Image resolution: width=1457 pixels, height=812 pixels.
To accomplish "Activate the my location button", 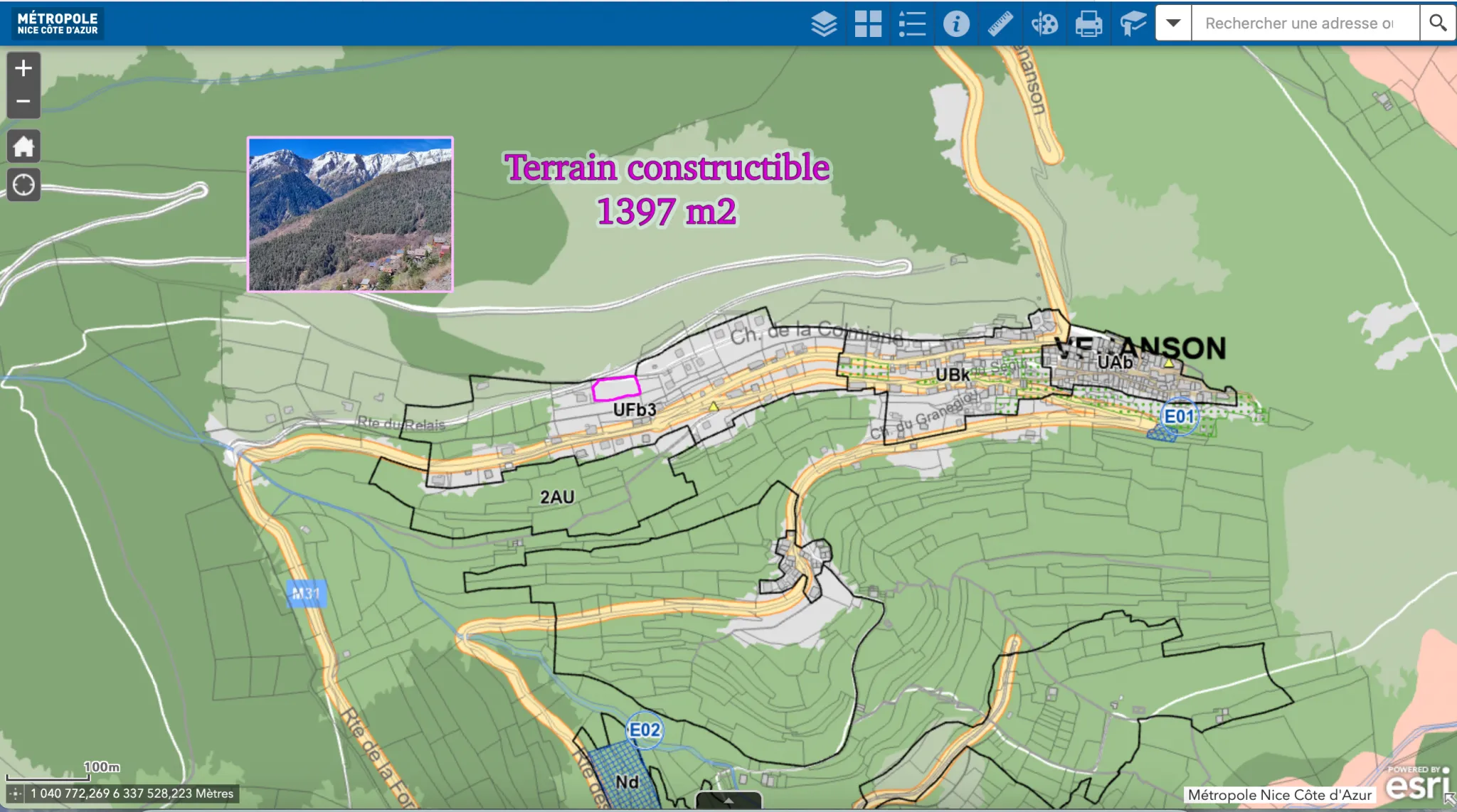I will (x=23, y=185).
